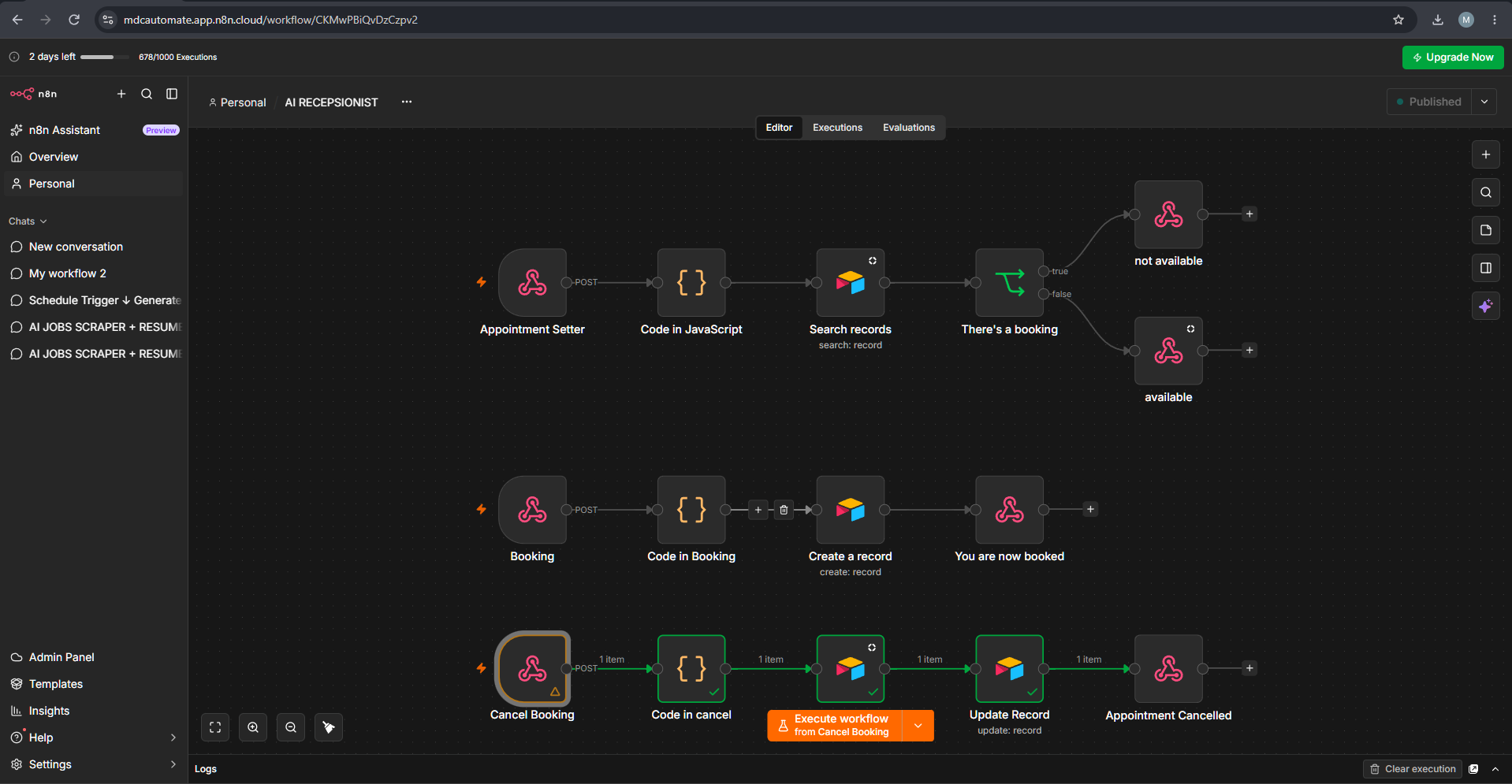Open Execute workflow trigger dropdown arrow
This screenshot has width=1512, height=784.
(918, 726)
